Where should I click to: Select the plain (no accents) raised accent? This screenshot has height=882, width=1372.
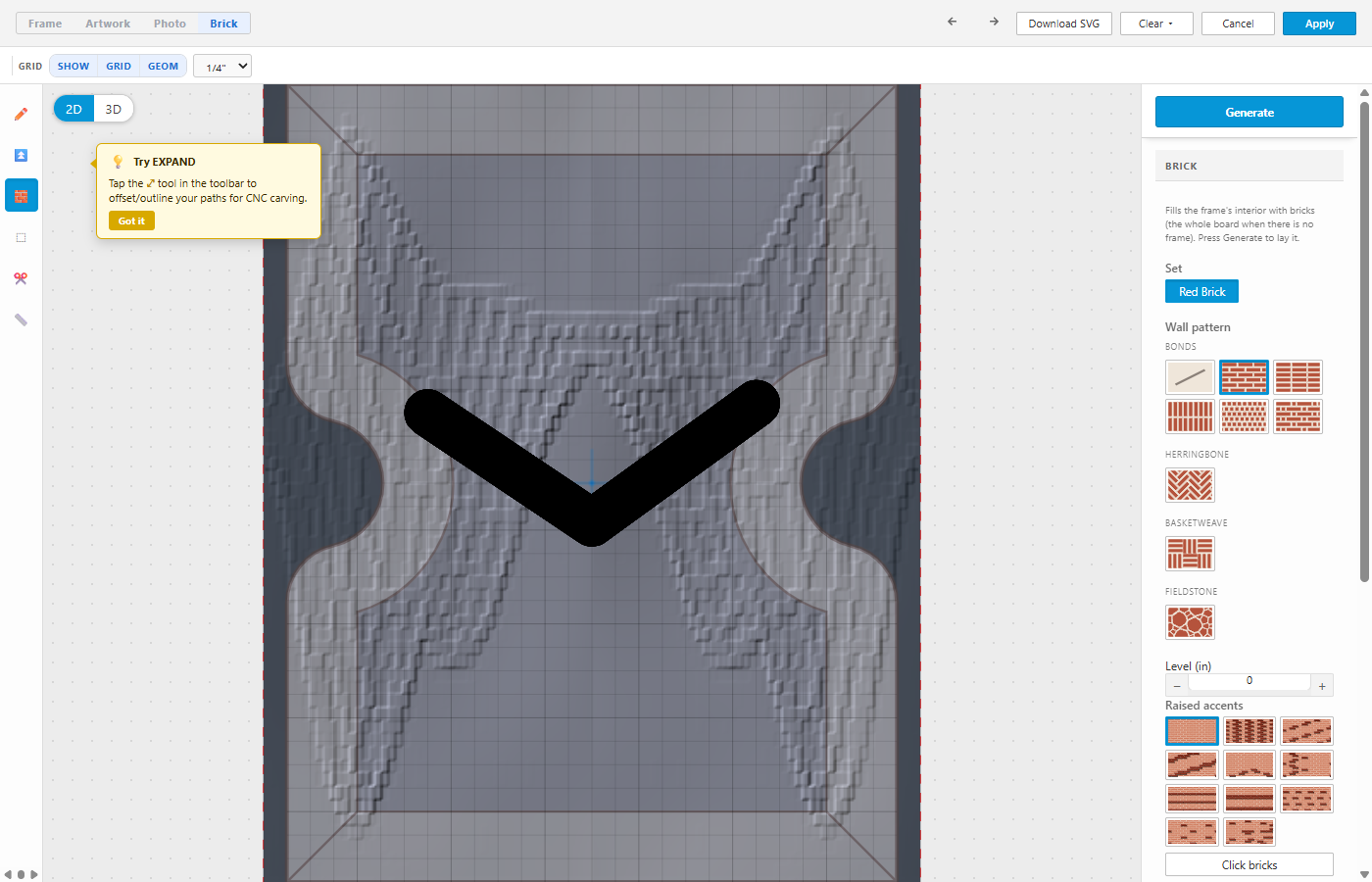pyautogui.click(x=1192, y=731)
